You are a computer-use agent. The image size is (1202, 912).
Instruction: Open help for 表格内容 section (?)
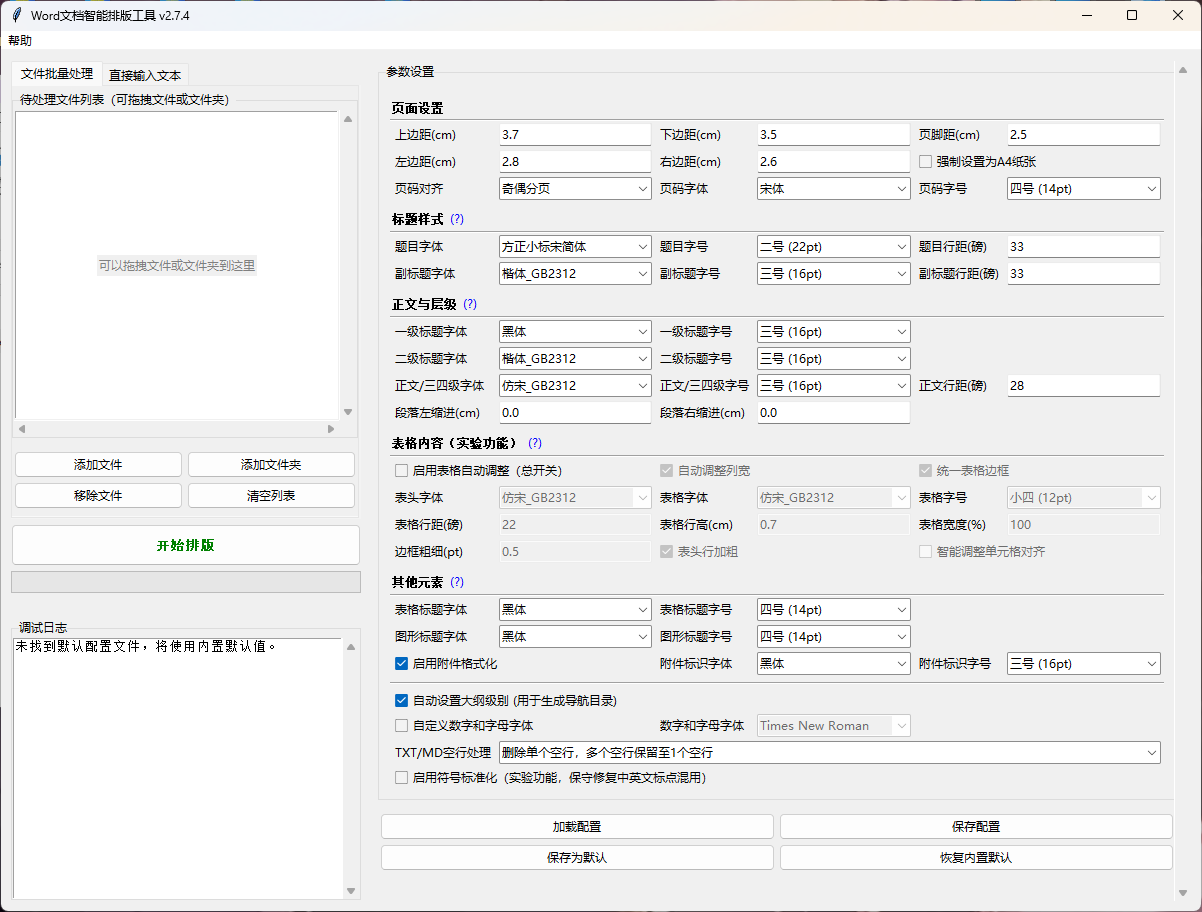535,443
